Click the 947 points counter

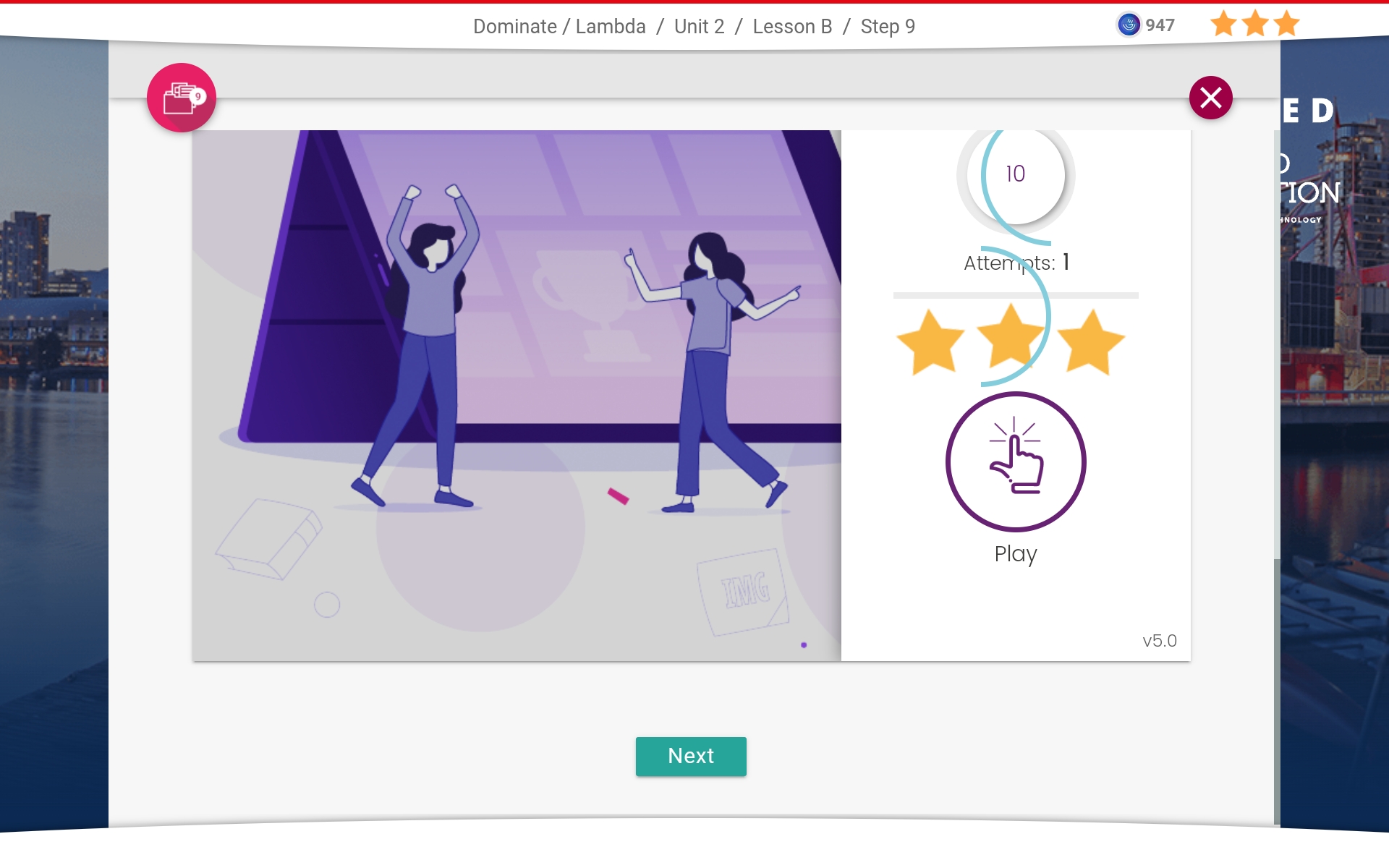pyautogui.click(x=1160, y=25)
